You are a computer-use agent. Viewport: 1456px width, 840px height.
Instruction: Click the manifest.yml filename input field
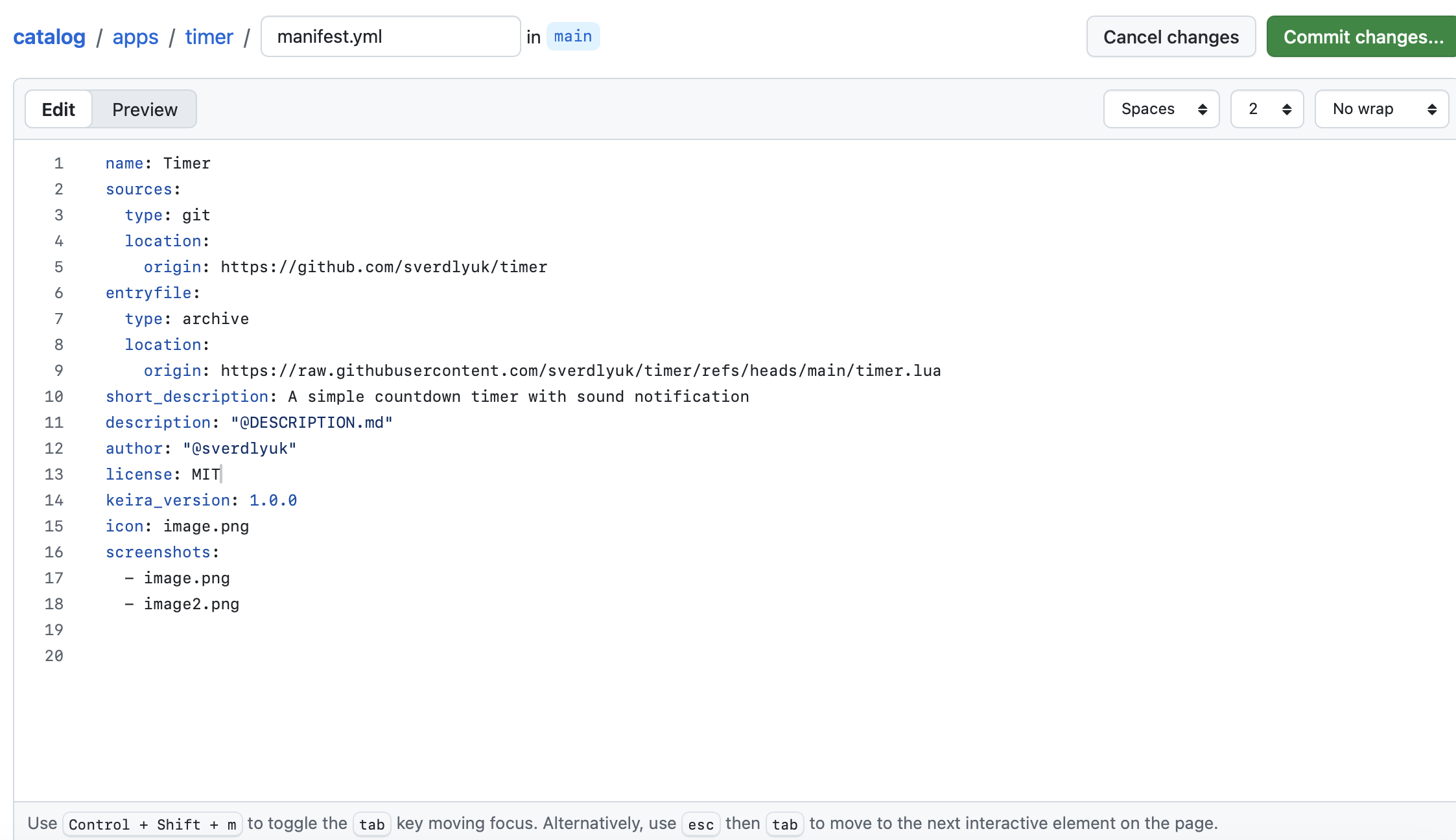[390, 36]
